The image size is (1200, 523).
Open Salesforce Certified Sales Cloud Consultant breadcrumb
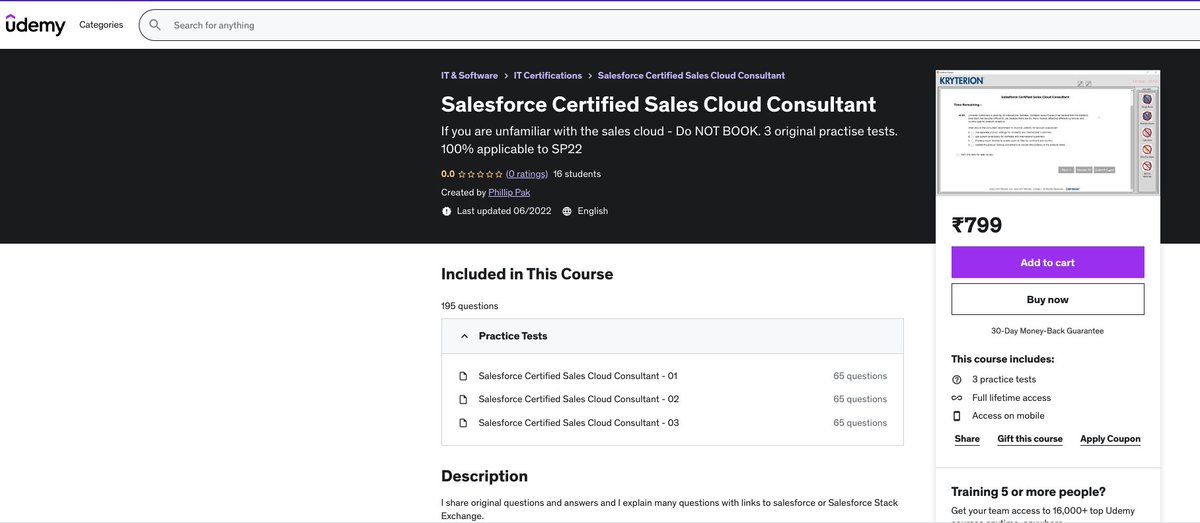[x=691, y=76]
